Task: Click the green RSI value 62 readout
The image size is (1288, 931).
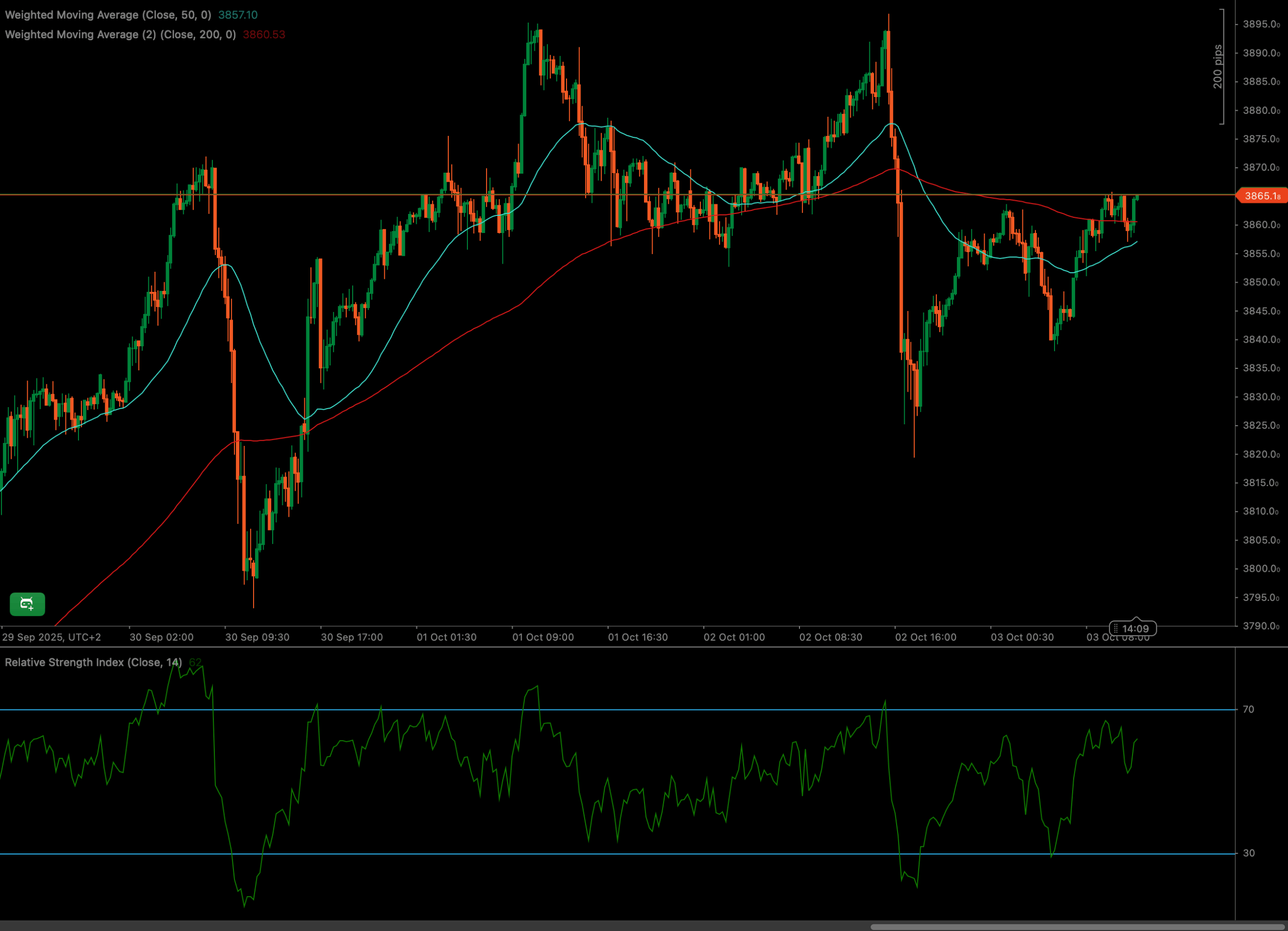Action: tap(195, 662)
